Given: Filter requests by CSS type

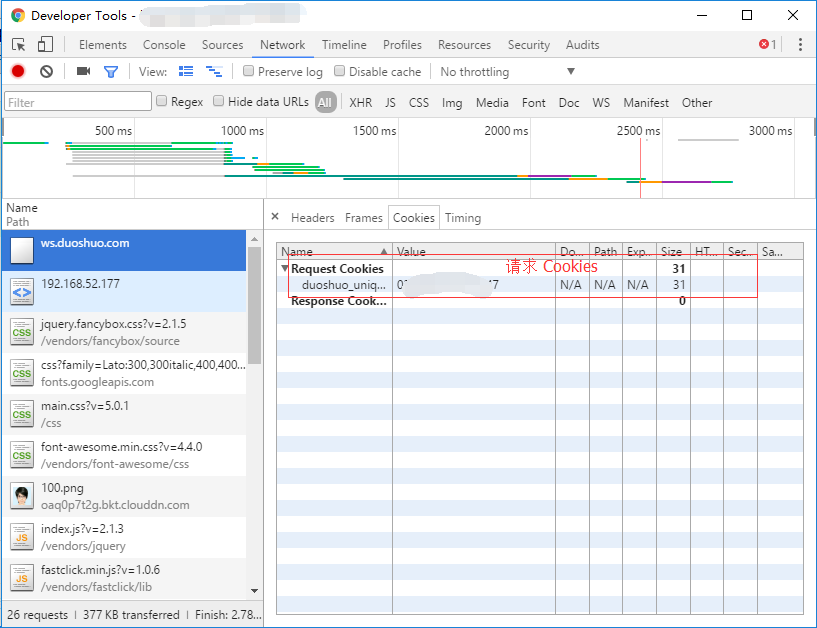Looking at the screenshot, I should pyautogui.click(x=419, y=103).
